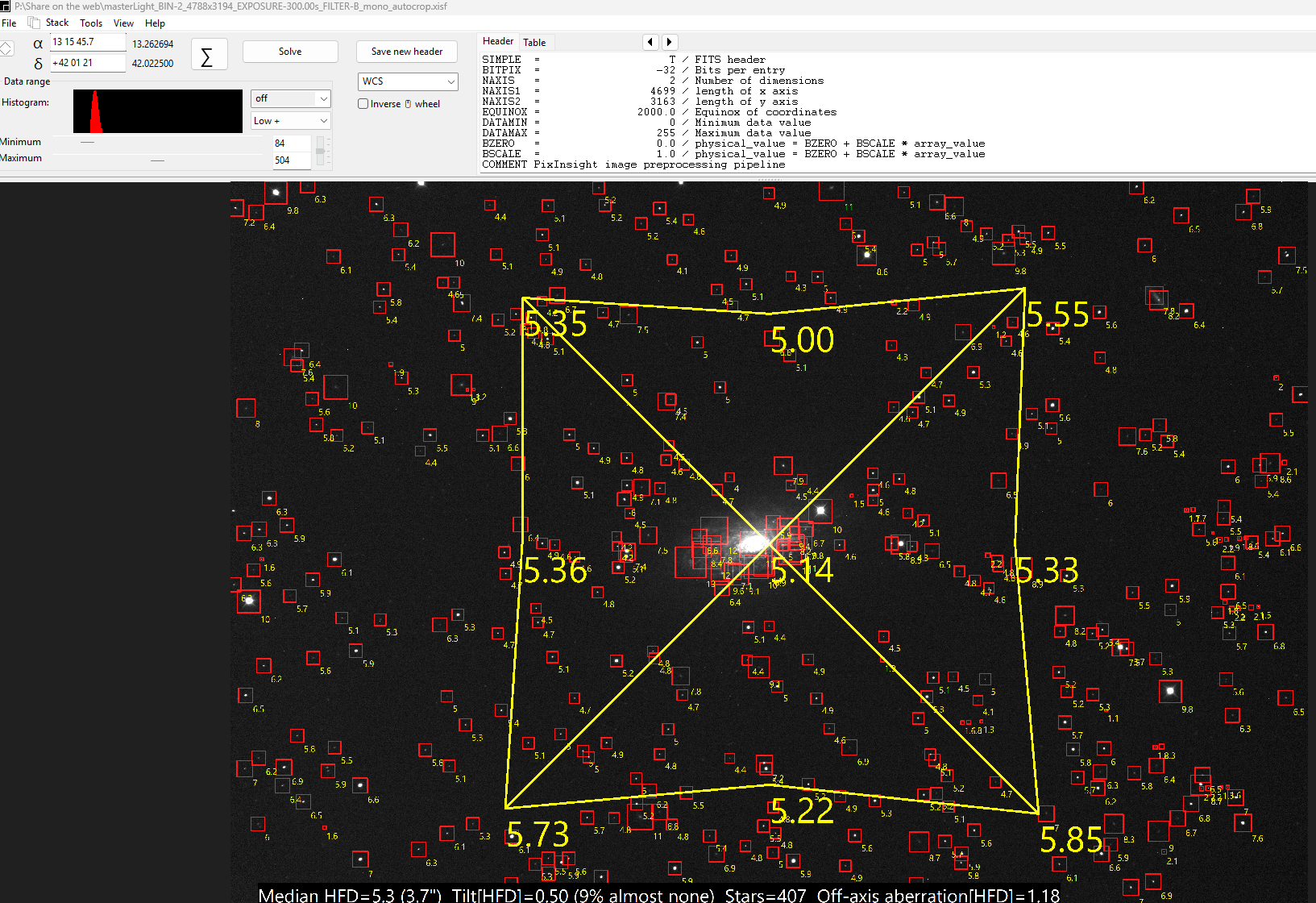
Task: Click Save new header button
Action: 407,52
